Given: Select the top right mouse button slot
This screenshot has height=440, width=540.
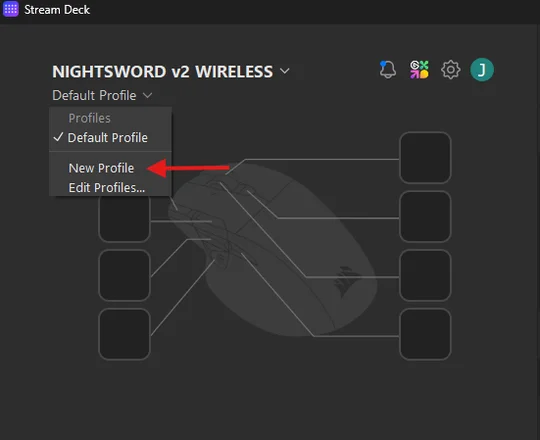Looking at the screenshot, I should tap(425, 157).
